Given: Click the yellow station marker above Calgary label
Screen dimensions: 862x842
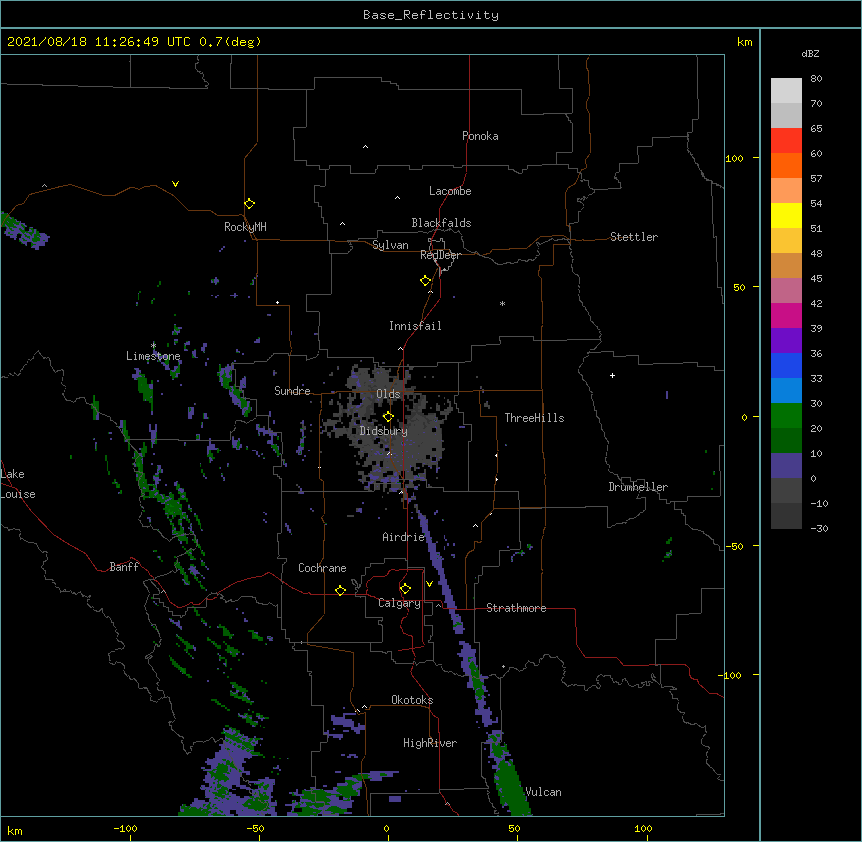Looking at the screenshot, I should coord(405,589).
